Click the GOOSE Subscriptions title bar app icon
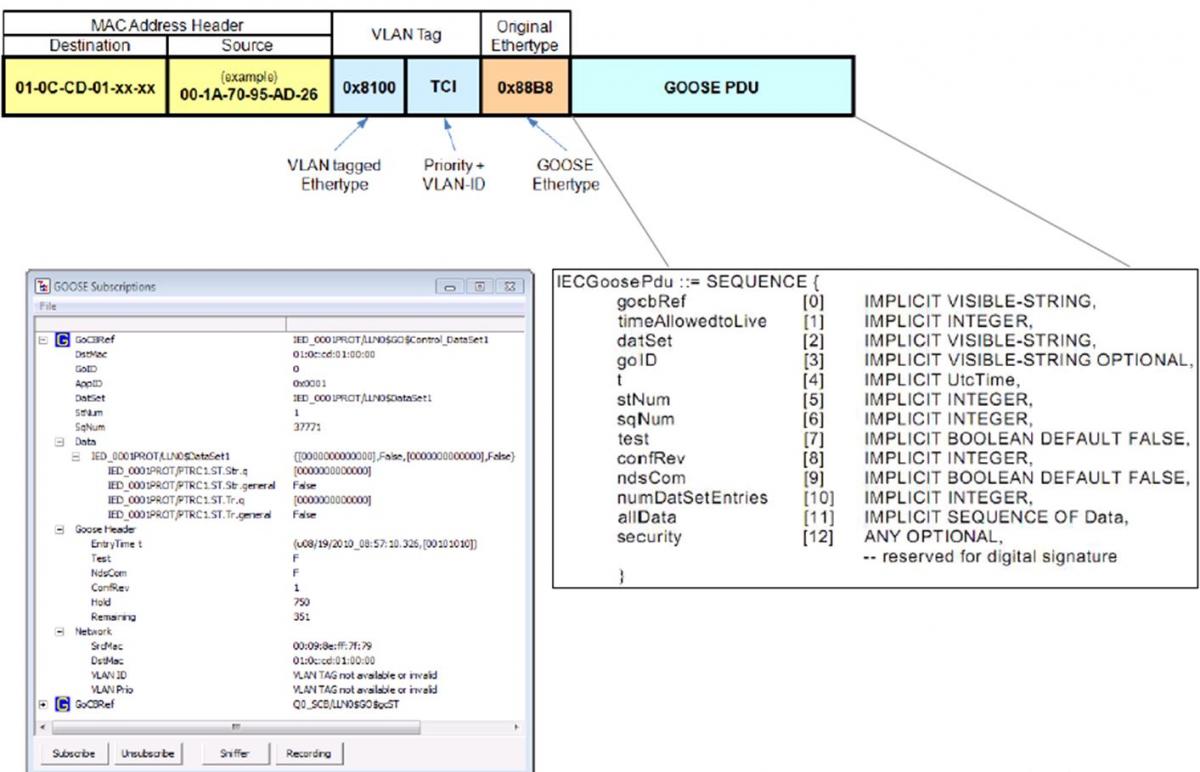Viewport: 1200px width, 772px height. (43, 287)
